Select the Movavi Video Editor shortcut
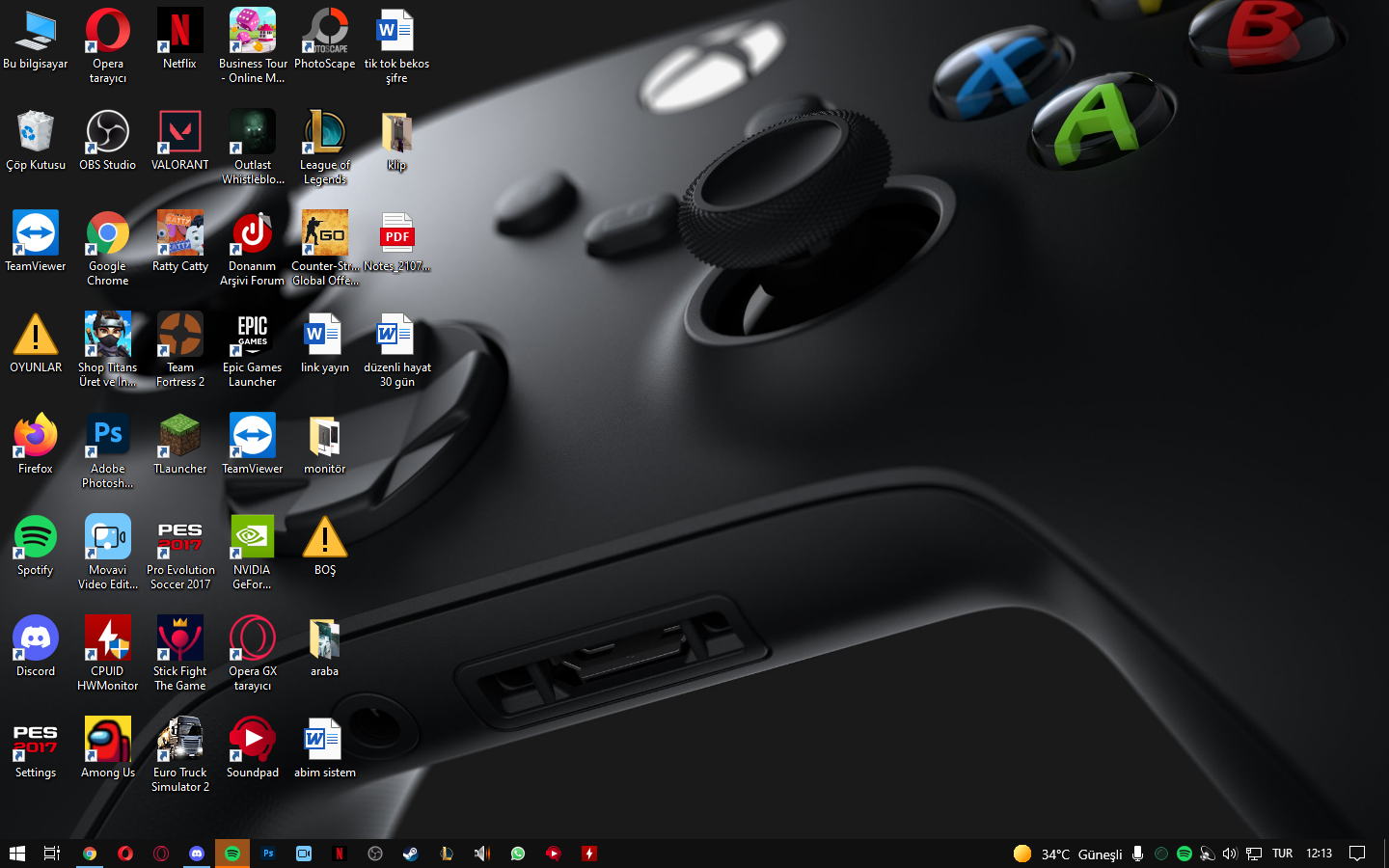Viewport: 1389px width, 868px height. (x=108, y=553)
